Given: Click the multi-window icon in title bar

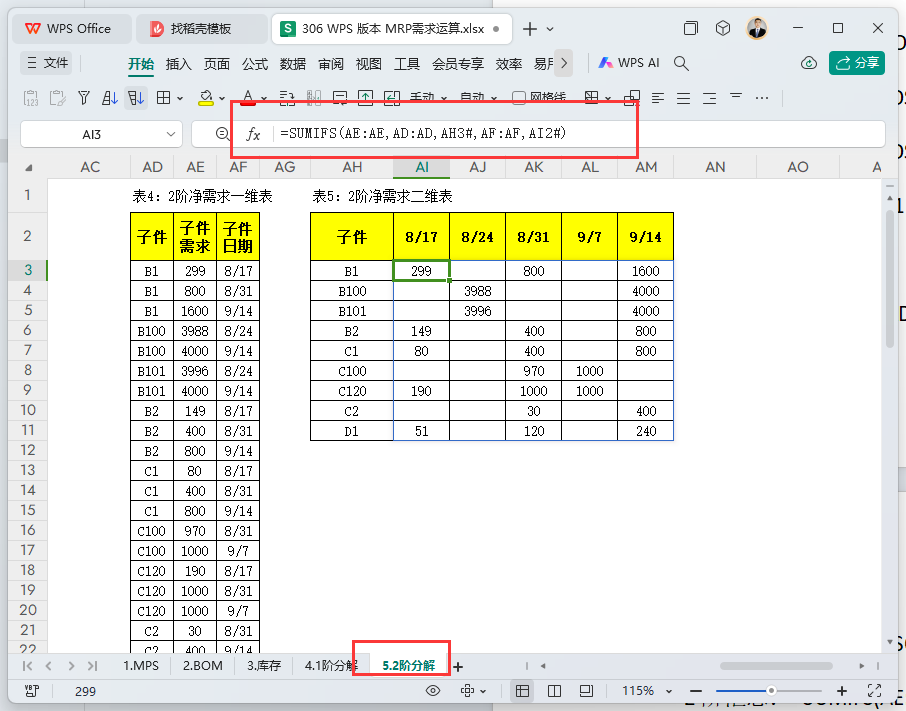Looking at the screenshot, I should [690, 28].
